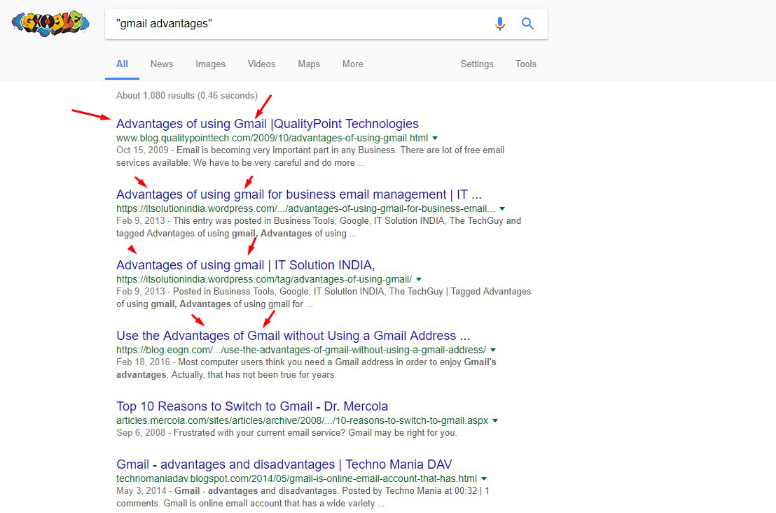The width and height of the screenshot is (776, 513).
Task: Submit query with the magnifier search icon
Action: click(528, 23)
